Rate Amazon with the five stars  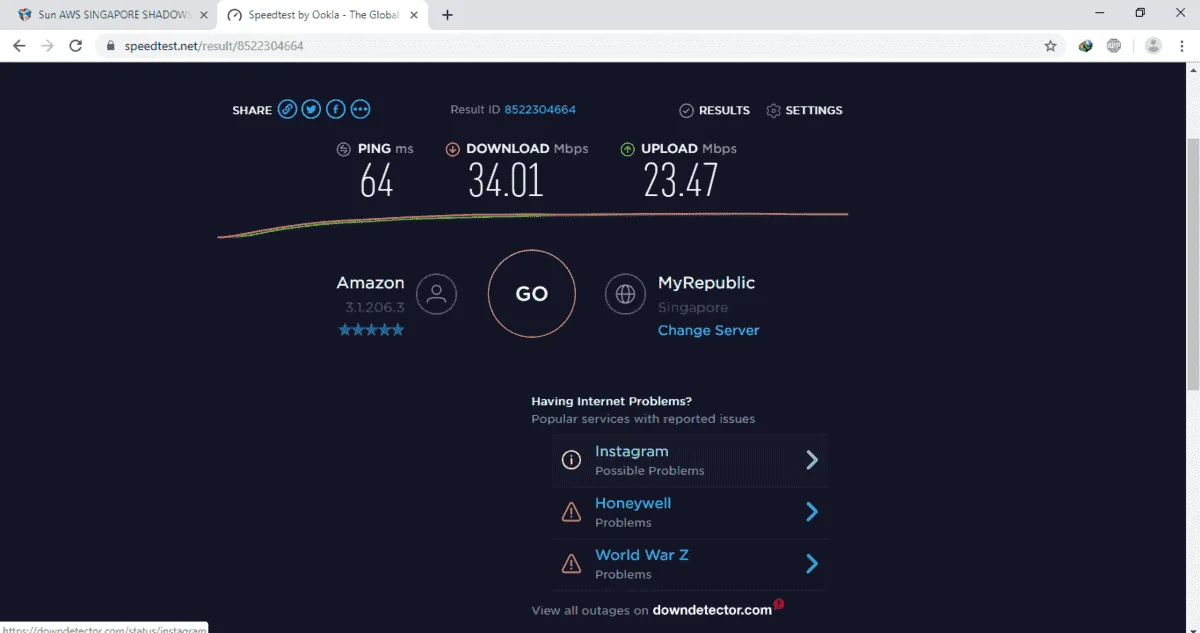click(x=371, y=329)
